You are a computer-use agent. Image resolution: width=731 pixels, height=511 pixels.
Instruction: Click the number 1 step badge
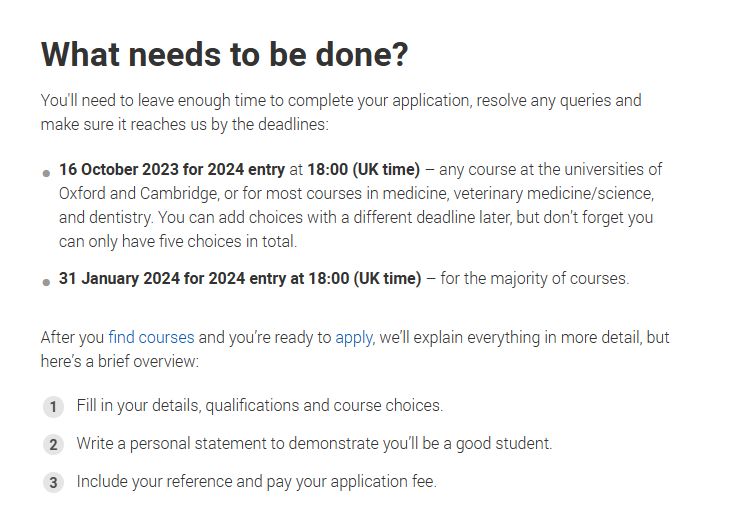click(x=53, y=407)
